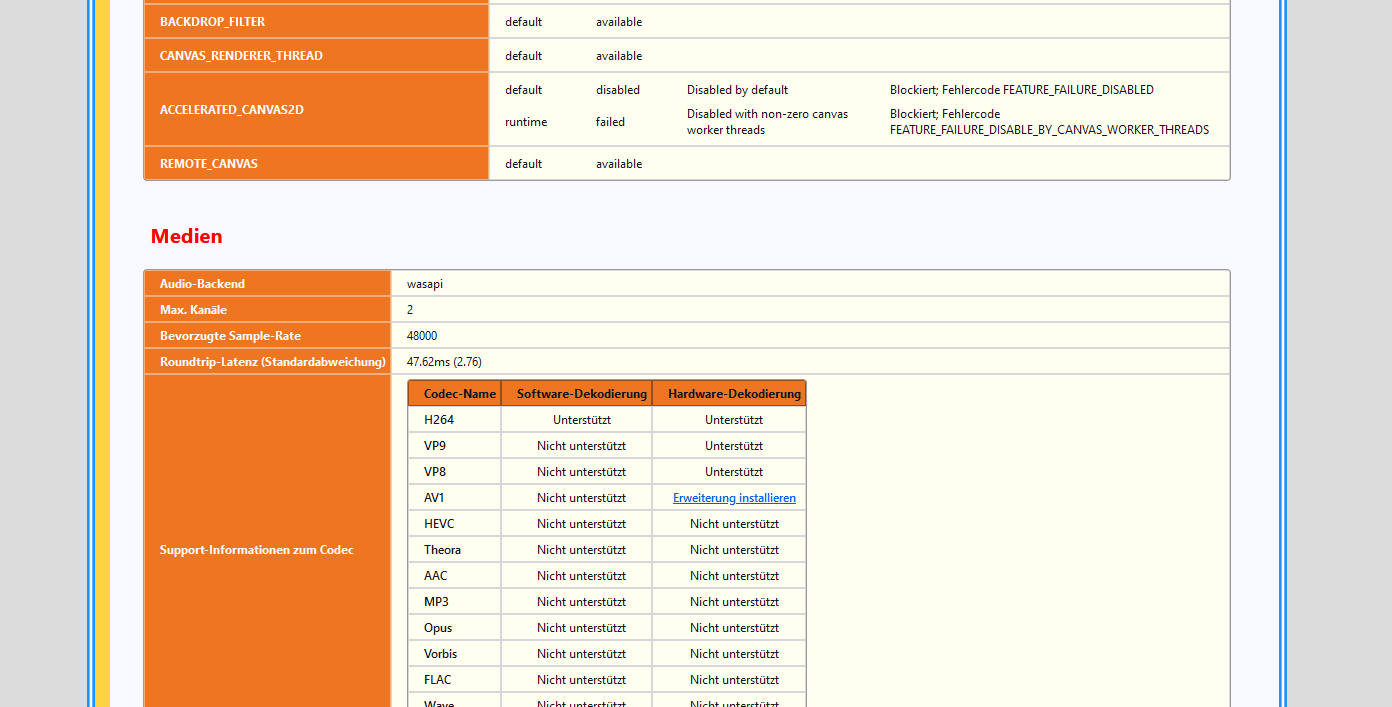
Task: Select the Theora codec name cell
Action: [x=442, y=550]
